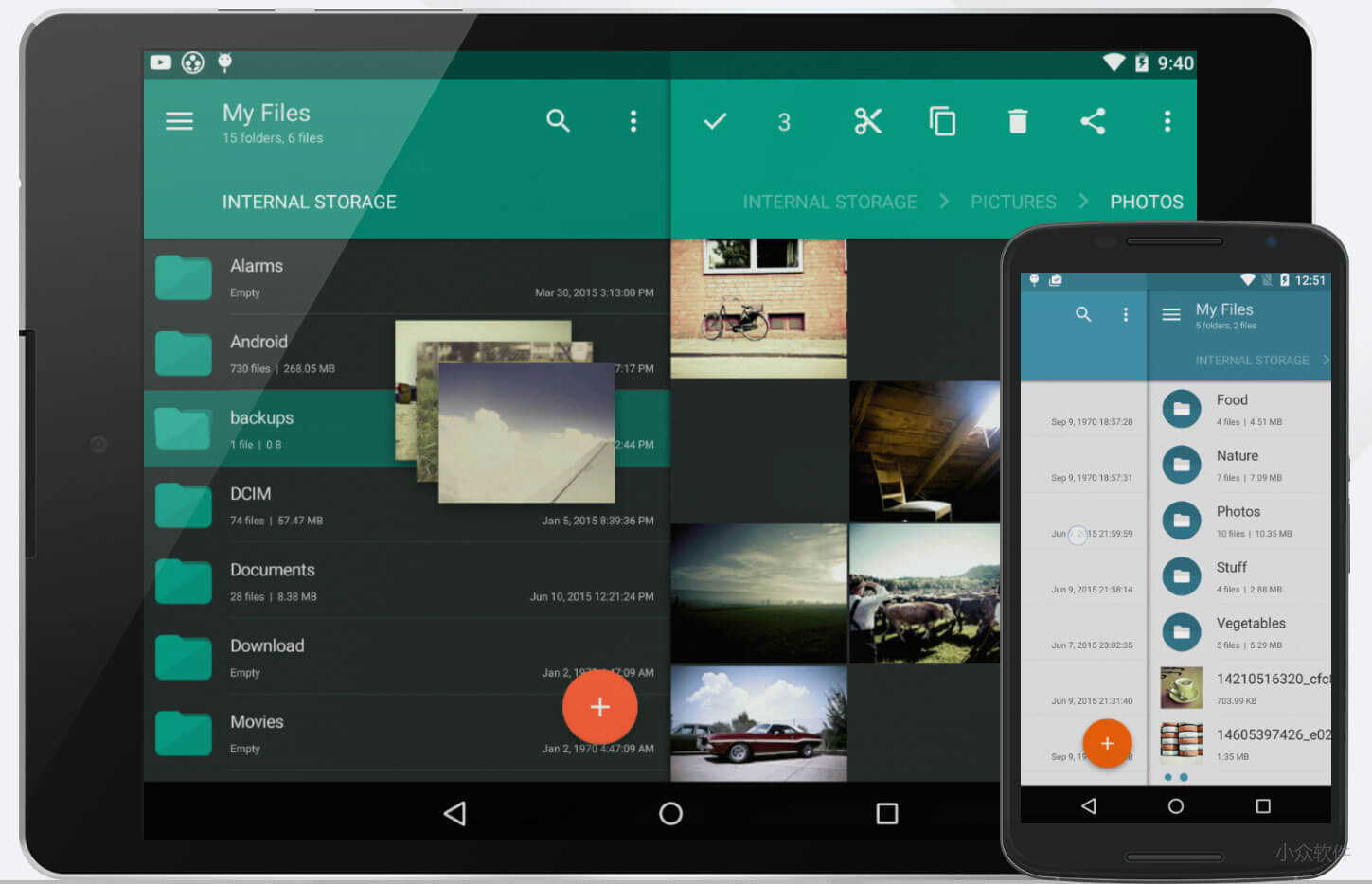Share the three selected photos
Viewport: 1372px width, 884px height.
coord(1093,121)
